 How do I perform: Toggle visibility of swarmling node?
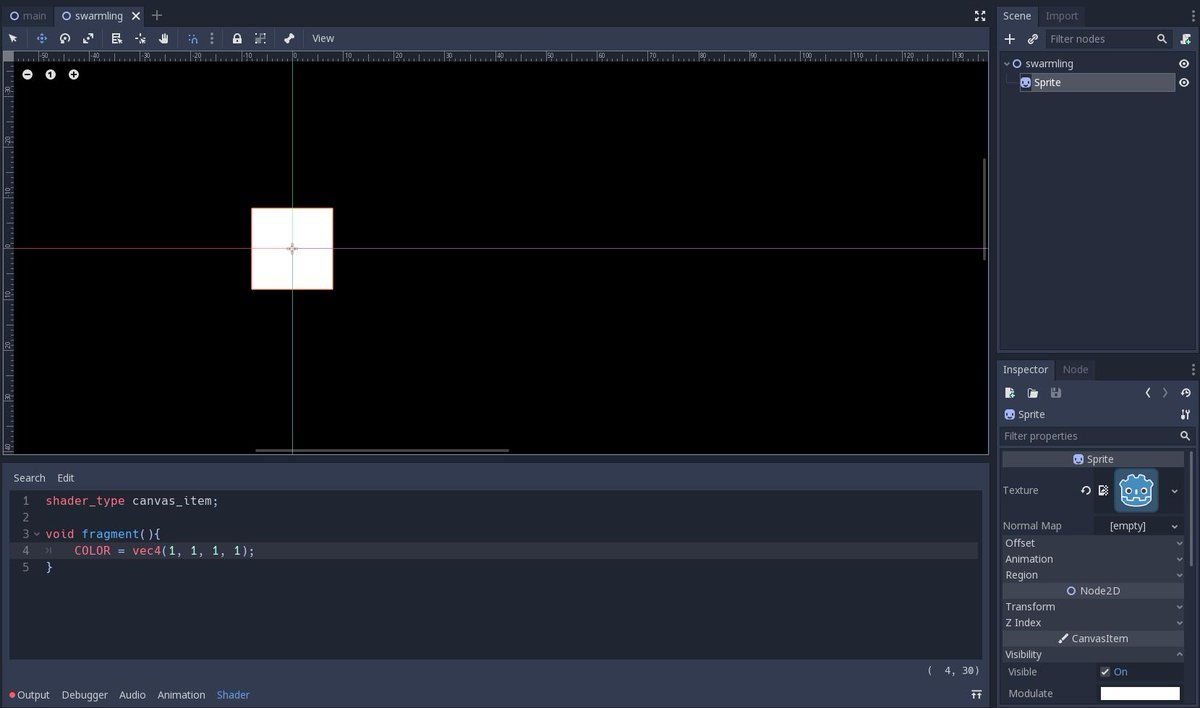click(x=1184, y=63)
